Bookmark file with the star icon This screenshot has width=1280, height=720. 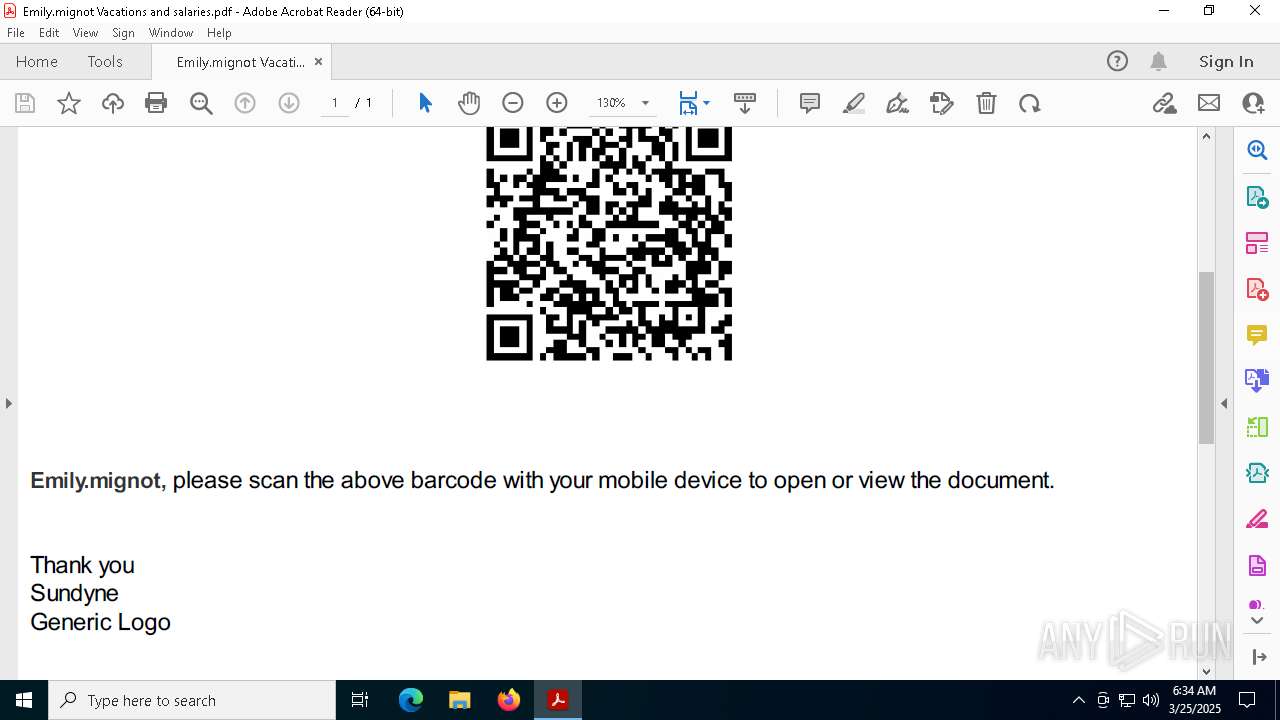coord(69,103)
